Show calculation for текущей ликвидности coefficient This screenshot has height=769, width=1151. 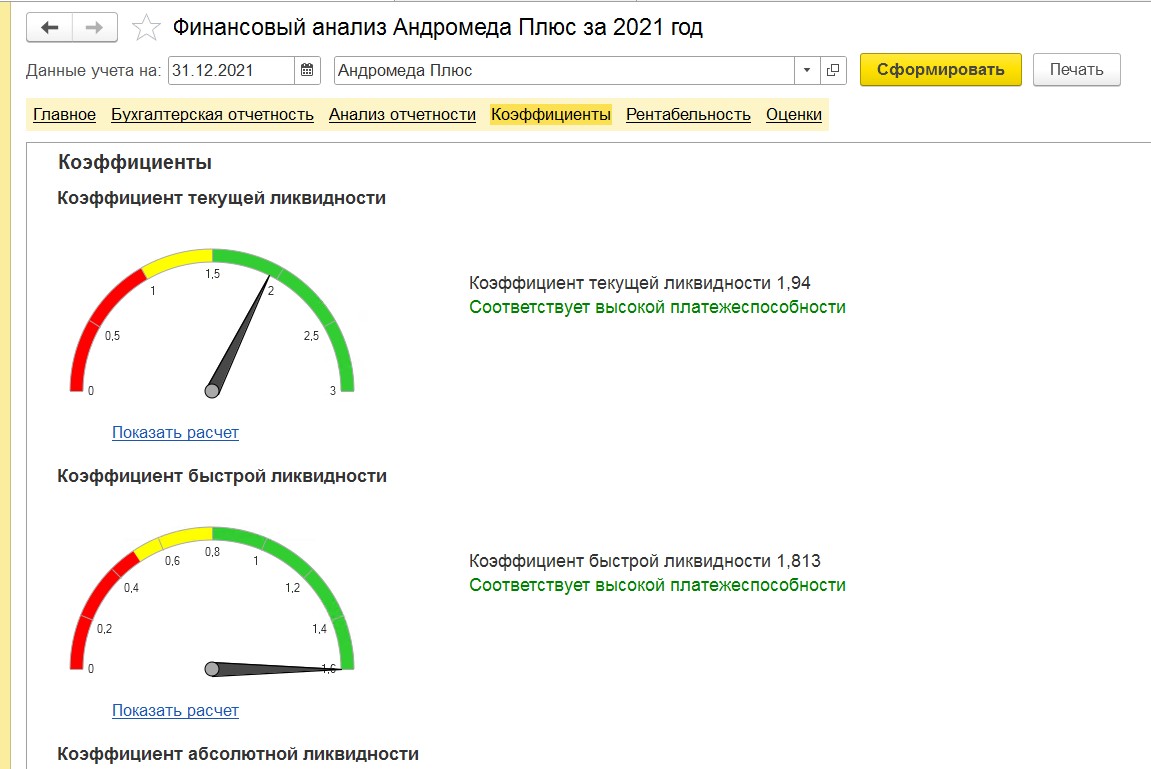tap(175, 432)
